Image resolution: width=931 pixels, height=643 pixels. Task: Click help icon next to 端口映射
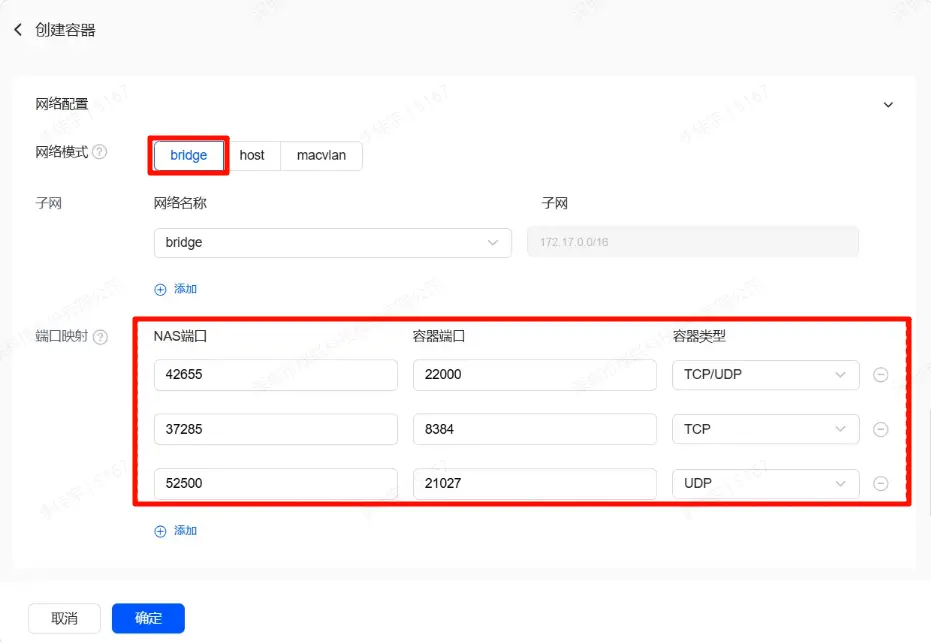tap(100, 337)
